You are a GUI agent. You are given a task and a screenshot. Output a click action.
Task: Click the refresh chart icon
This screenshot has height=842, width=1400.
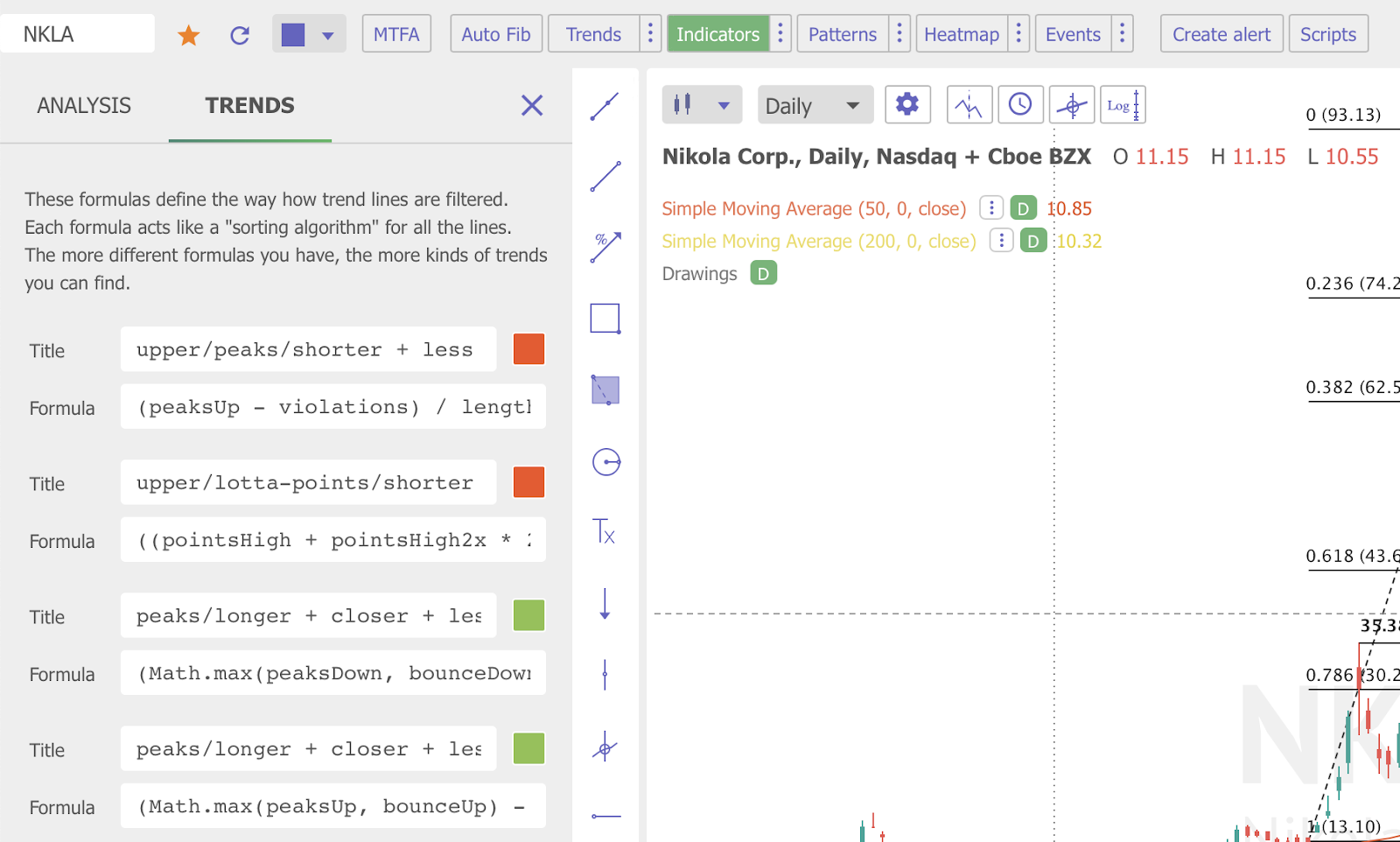coord(240,35)
